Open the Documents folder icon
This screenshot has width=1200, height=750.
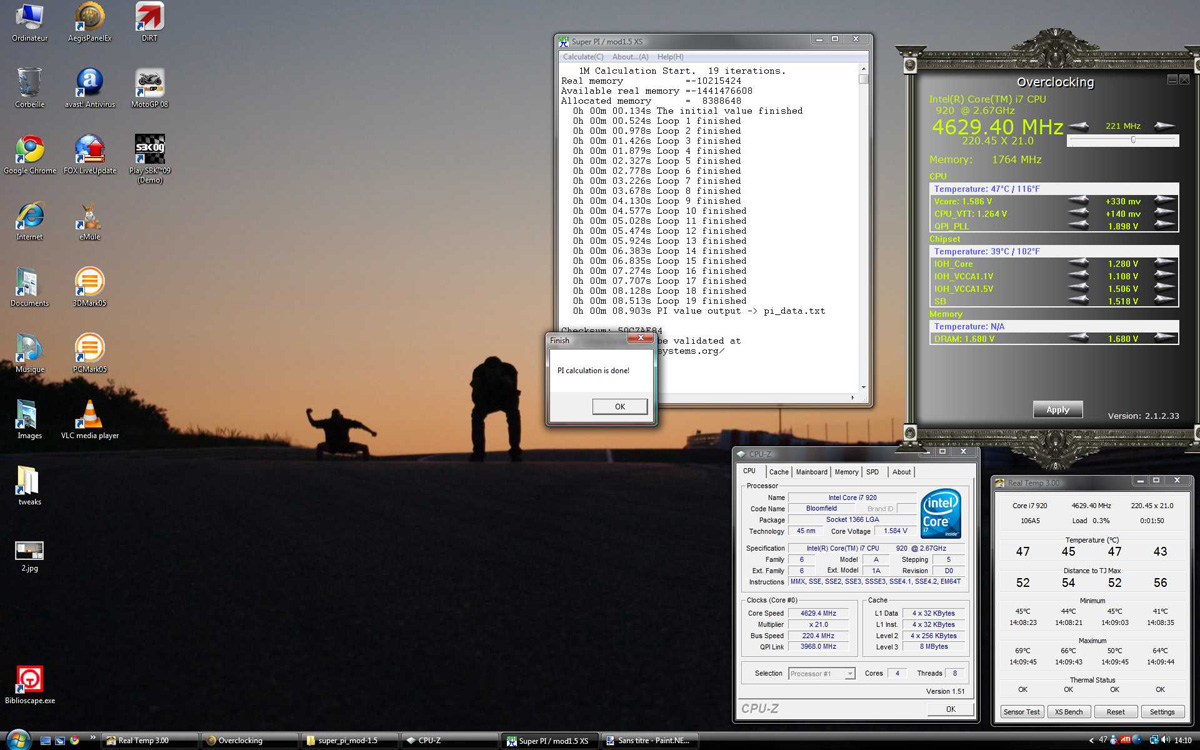click(30, 287)
